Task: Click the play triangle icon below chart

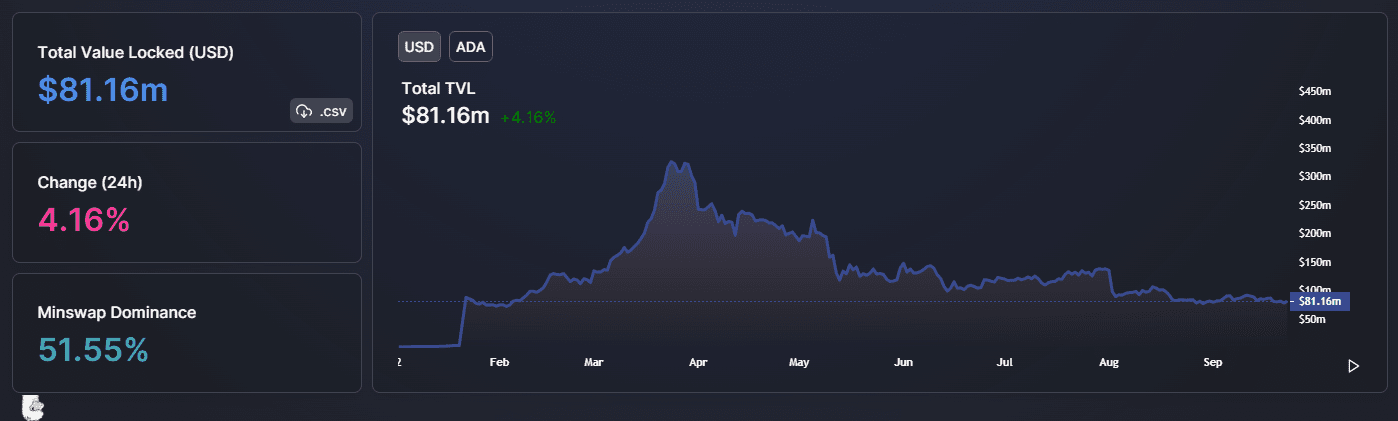Action: coord(1353,366)
